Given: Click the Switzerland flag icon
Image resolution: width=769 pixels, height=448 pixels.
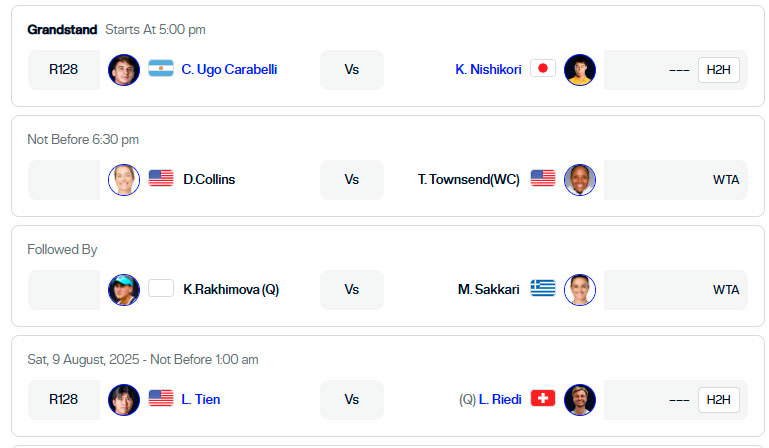Looking at the screenshot, I should [x=542, y=398].
